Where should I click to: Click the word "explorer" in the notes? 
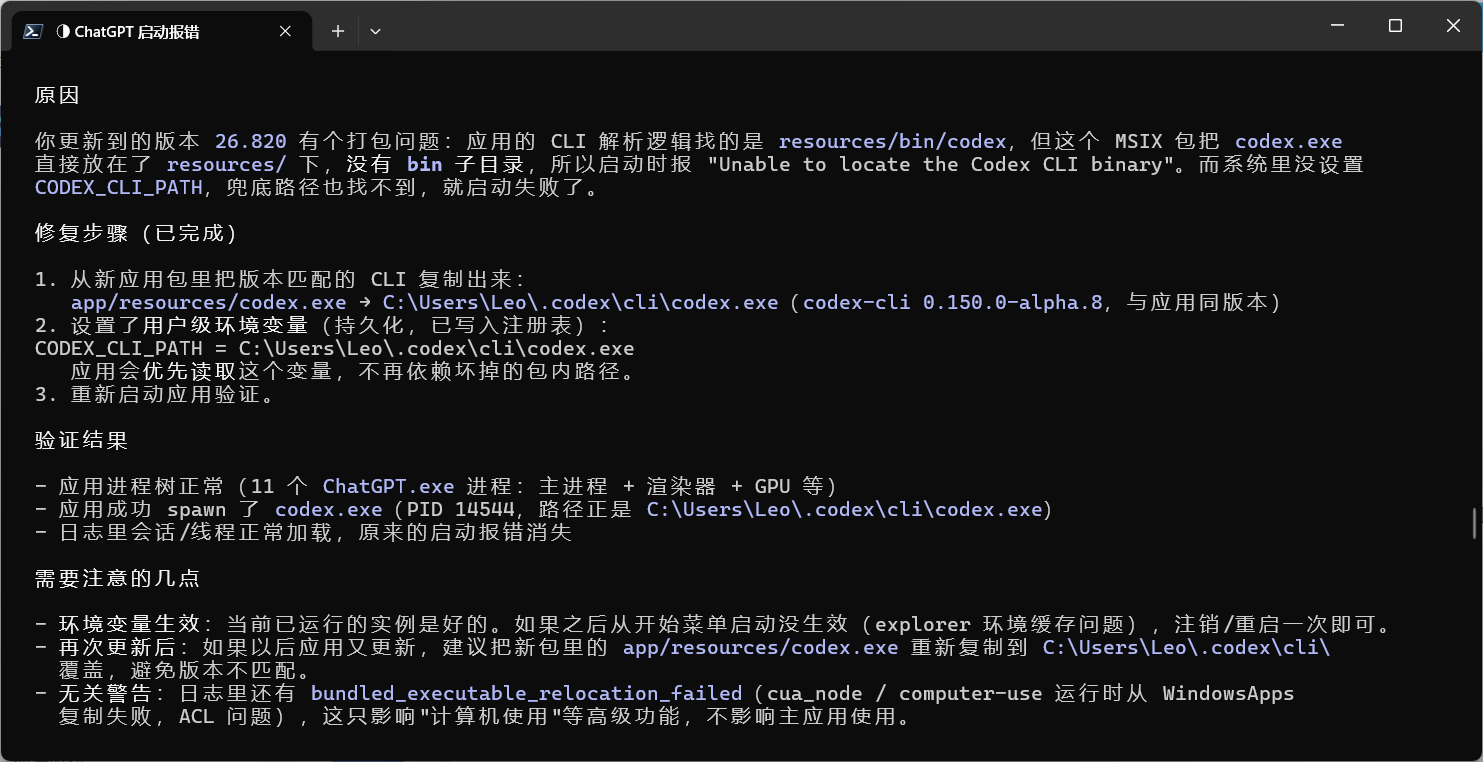(922, 625)
